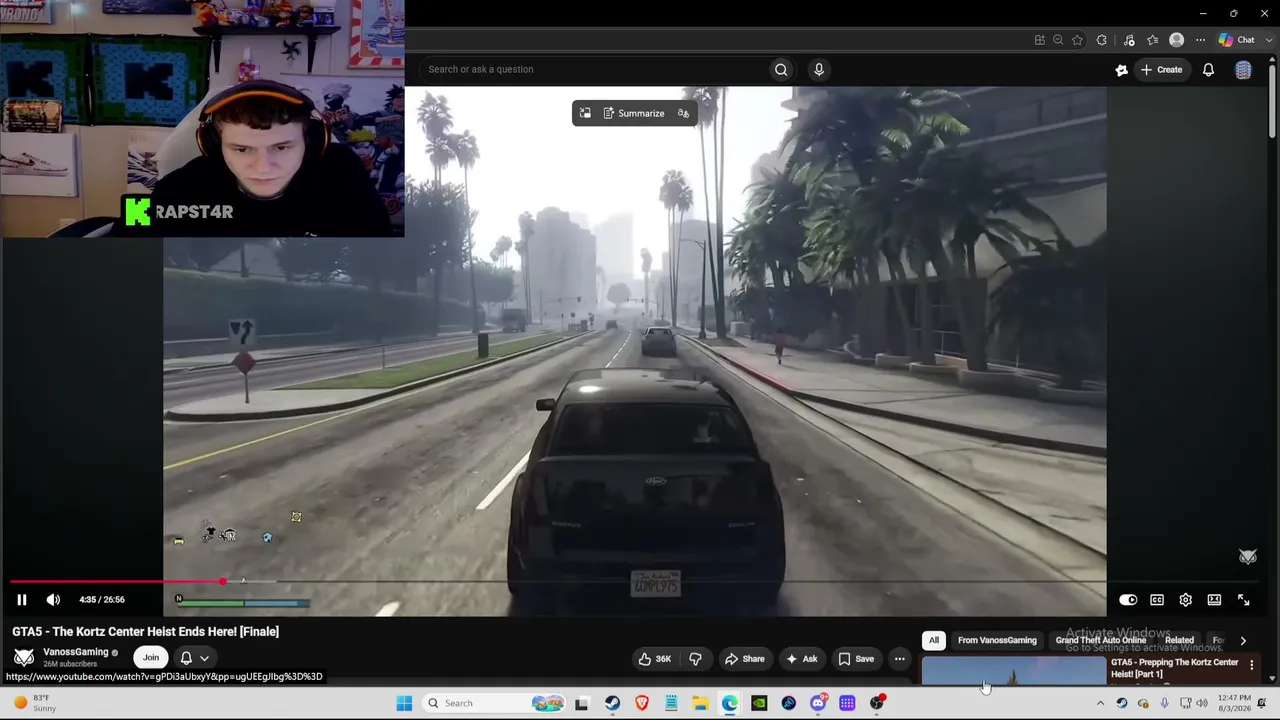Seek using the red video progress bar
The height and width of the screenshot is (720, 1280).
(116, 581)
